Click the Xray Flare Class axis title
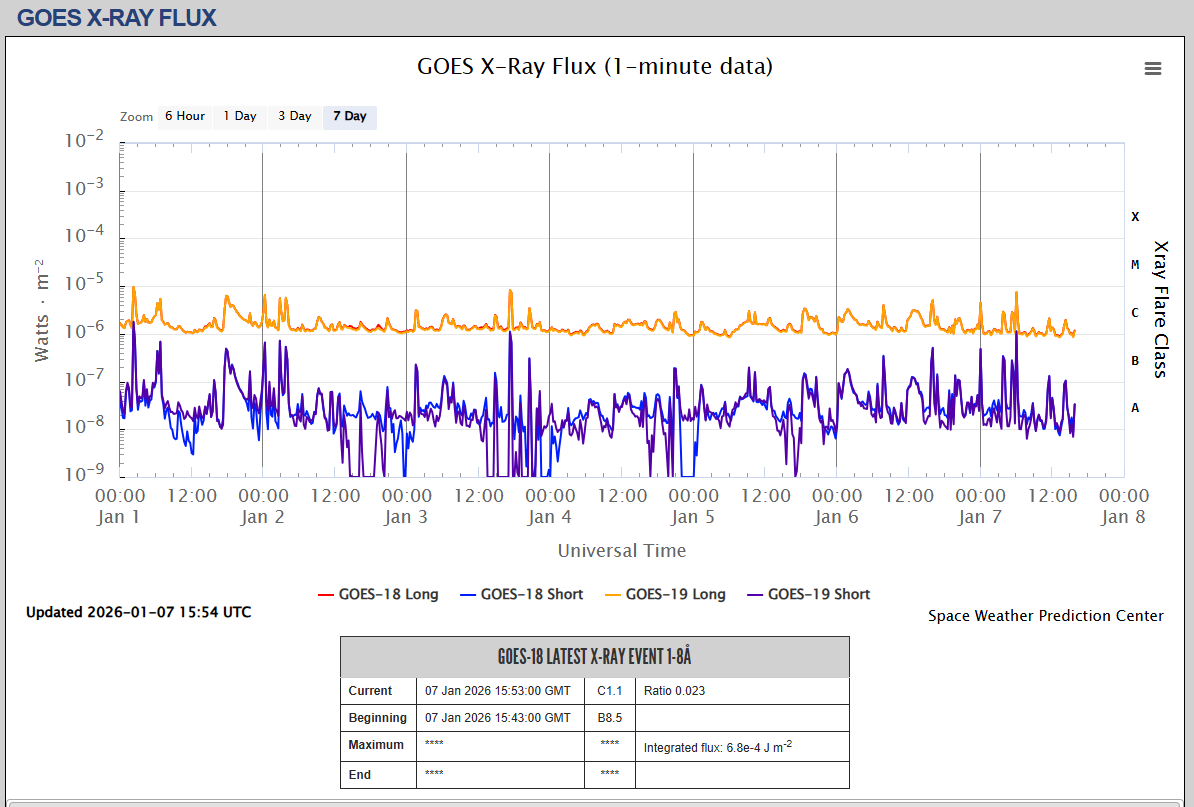The height and width of the screenshot is (807, 1194). pos(1160,309)
